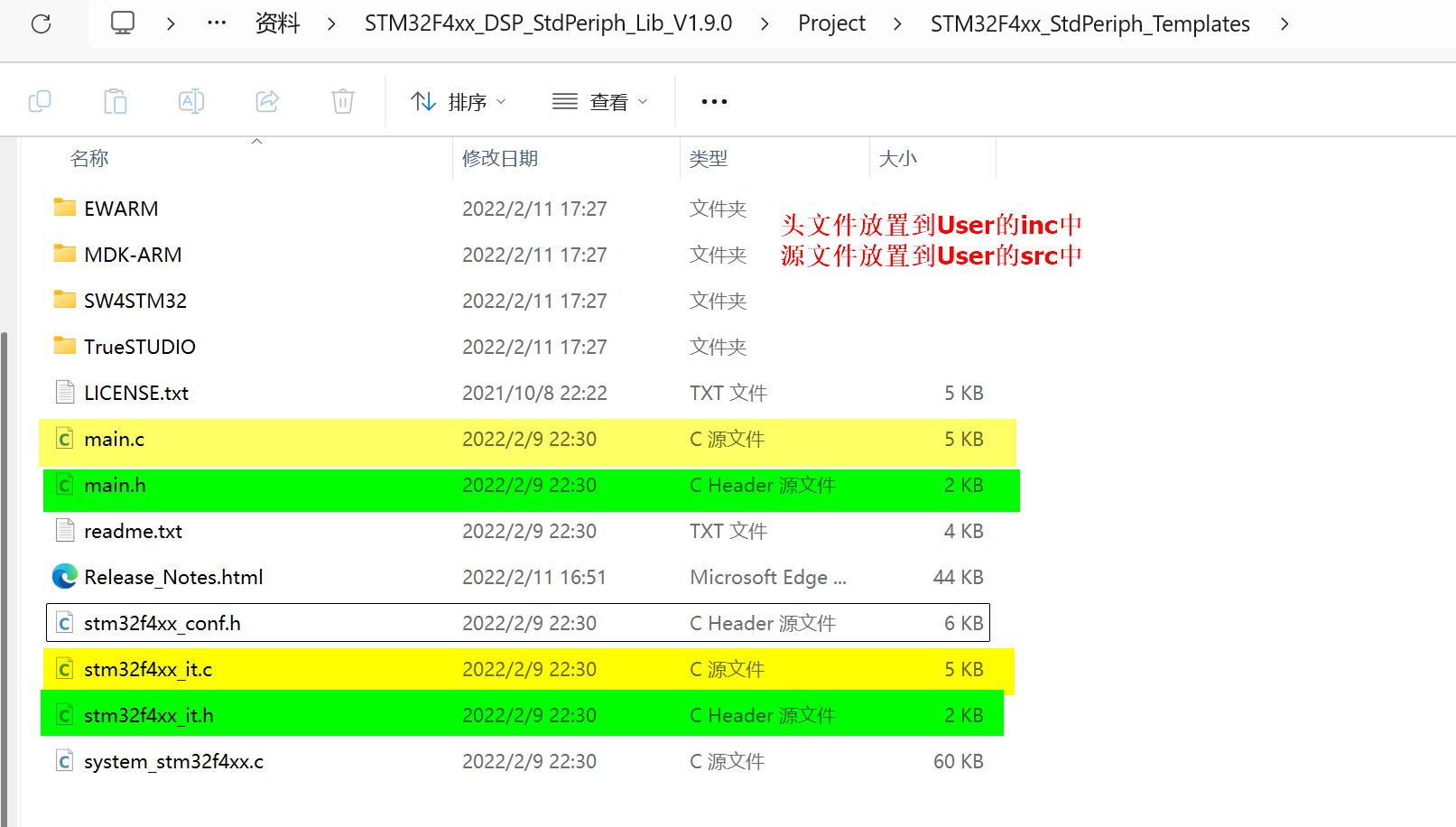The image size is (1456, 827).
Task: Select the SW4STM32 folder name
Action: pyautogui.click(x=135, y=301)
